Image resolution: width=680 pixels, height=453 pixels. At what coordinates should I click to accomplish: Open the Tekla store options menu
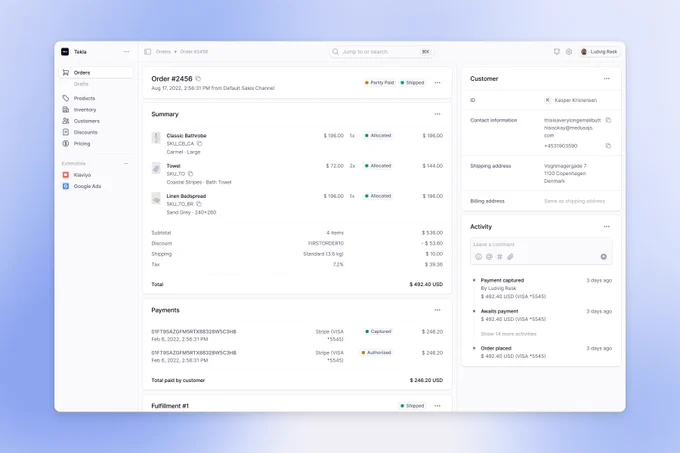(126, 52)
